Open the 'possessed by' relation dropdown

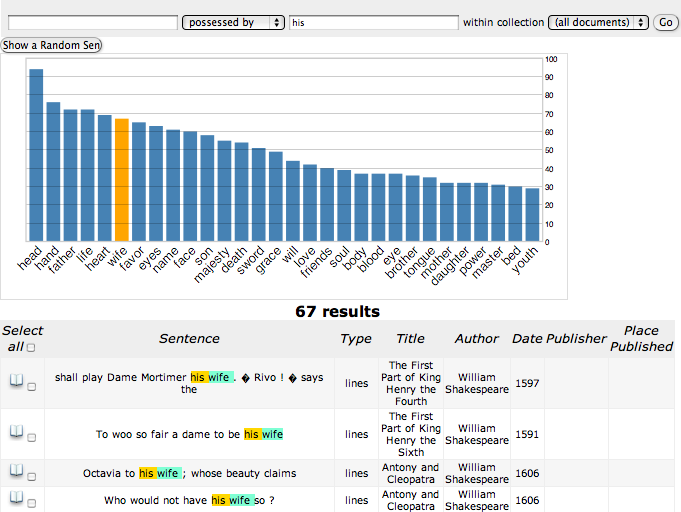[233, 23]
